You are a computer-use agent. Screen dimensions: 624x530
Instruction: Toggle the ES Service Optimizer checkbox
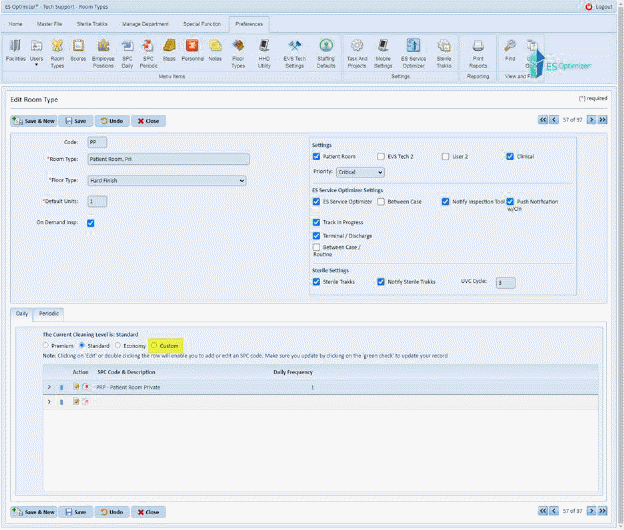click(316, 202)
